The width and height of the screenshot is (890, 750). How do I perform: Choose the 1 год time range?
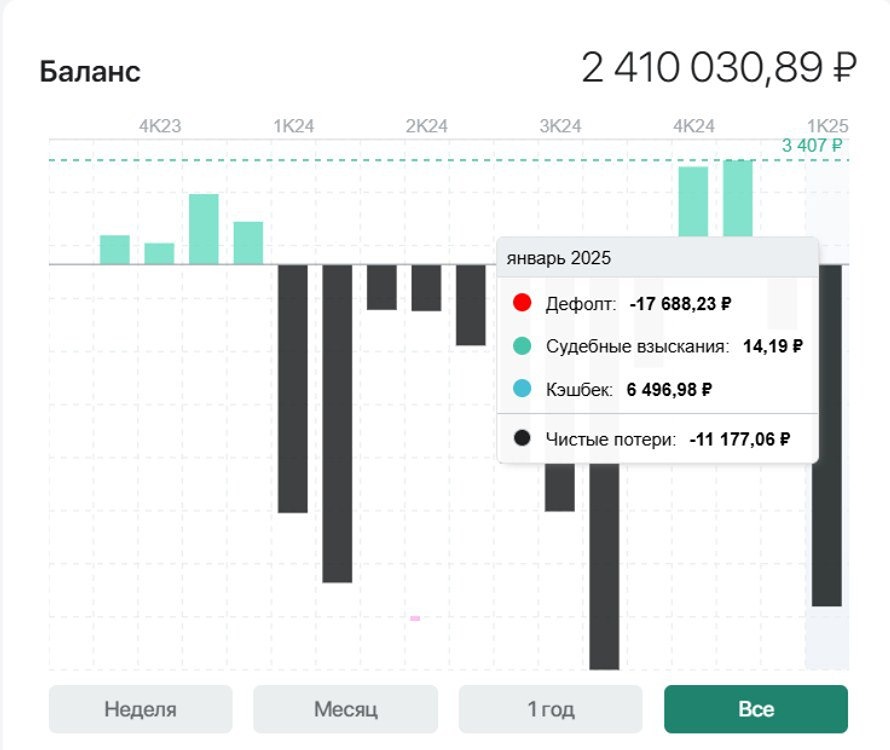(x=550, y=709)
